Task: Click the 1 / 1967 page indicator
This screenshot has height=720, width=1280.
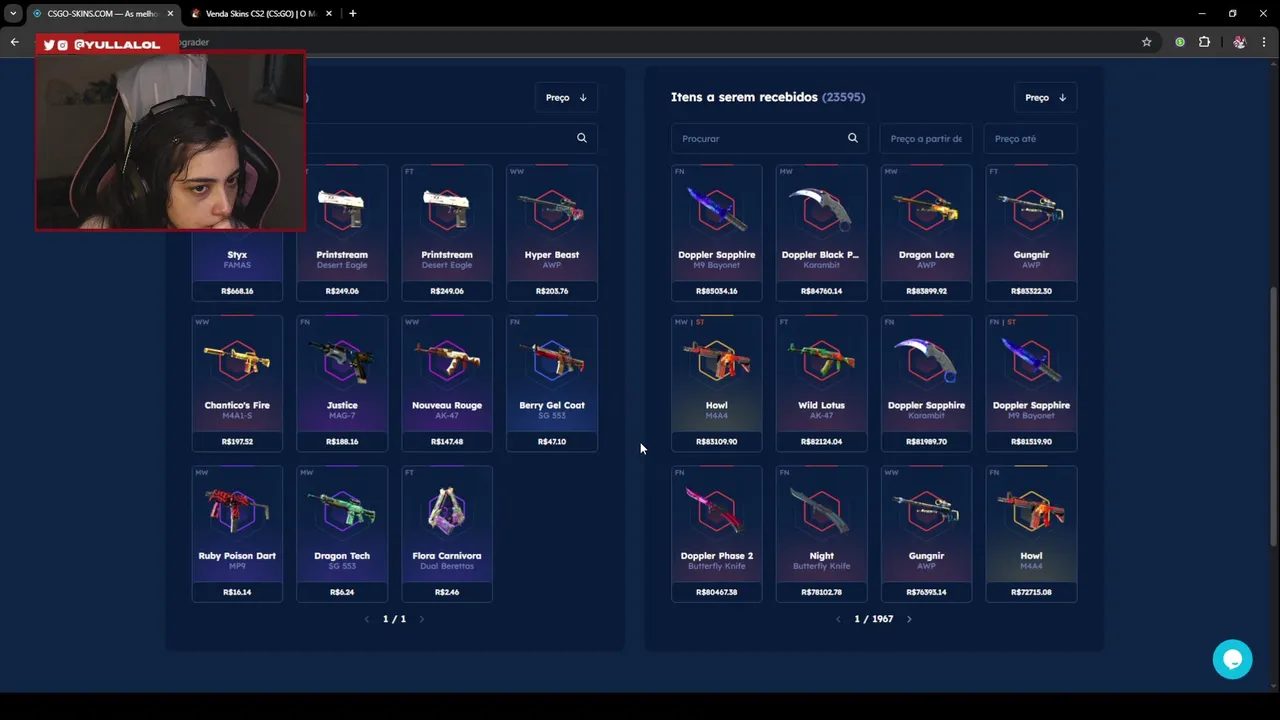Action: click(873, 619)
